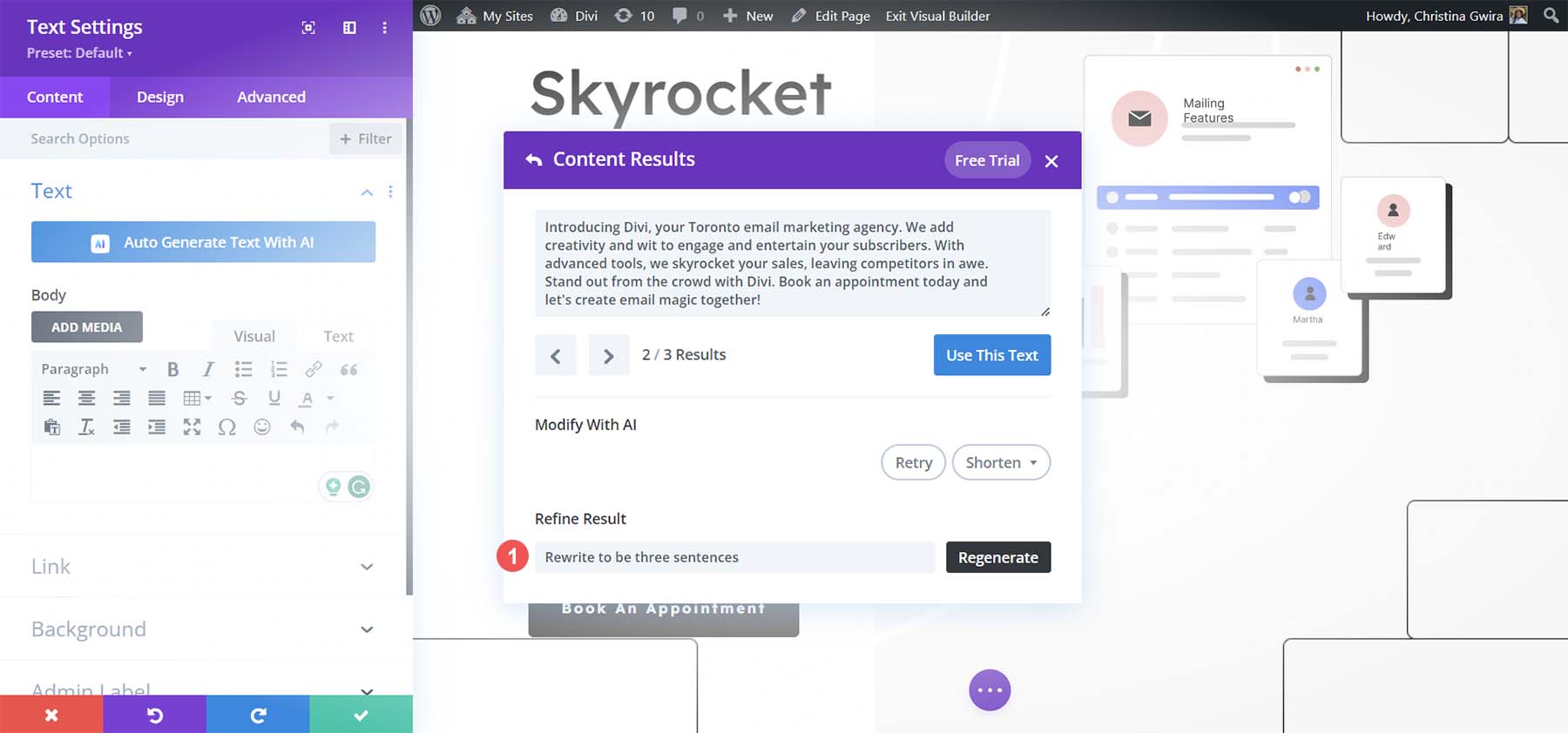
Task: Justify the text
Action: point(157,398)
